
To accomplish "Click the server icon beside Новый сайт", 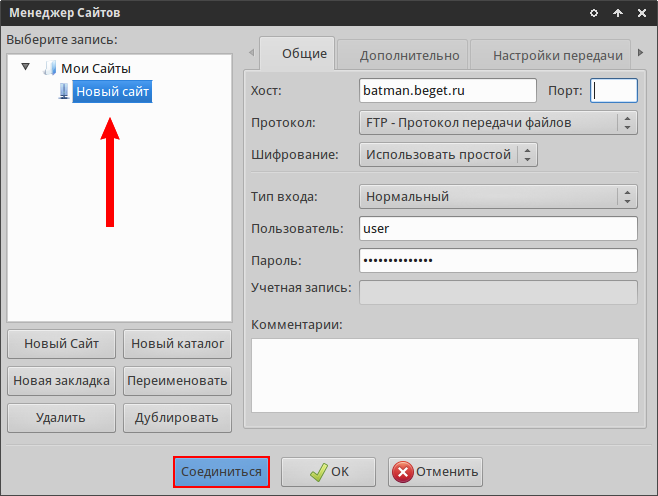I will 63,91.
